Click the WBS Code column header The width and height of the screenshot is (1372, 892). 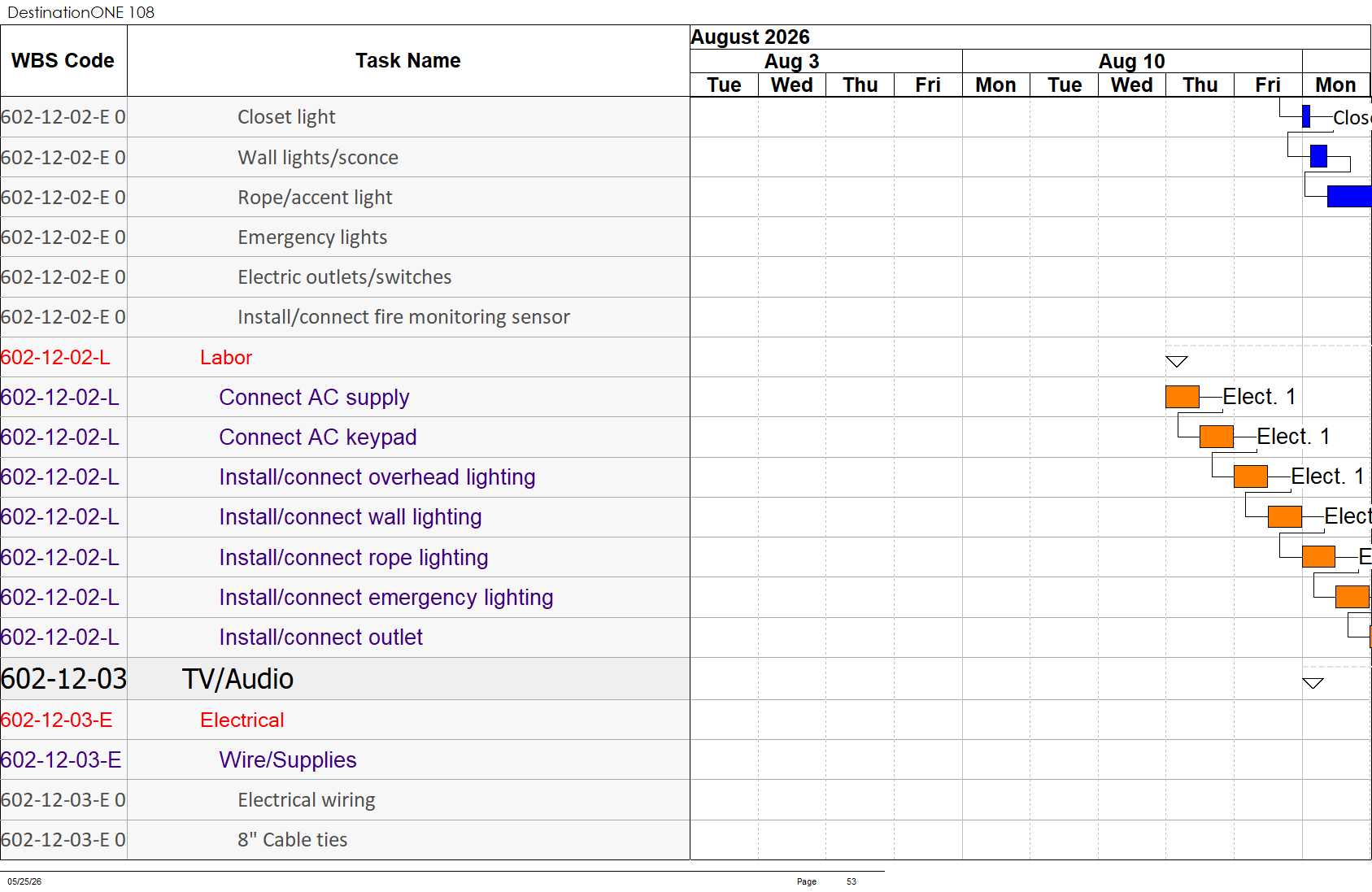(63, 61)
